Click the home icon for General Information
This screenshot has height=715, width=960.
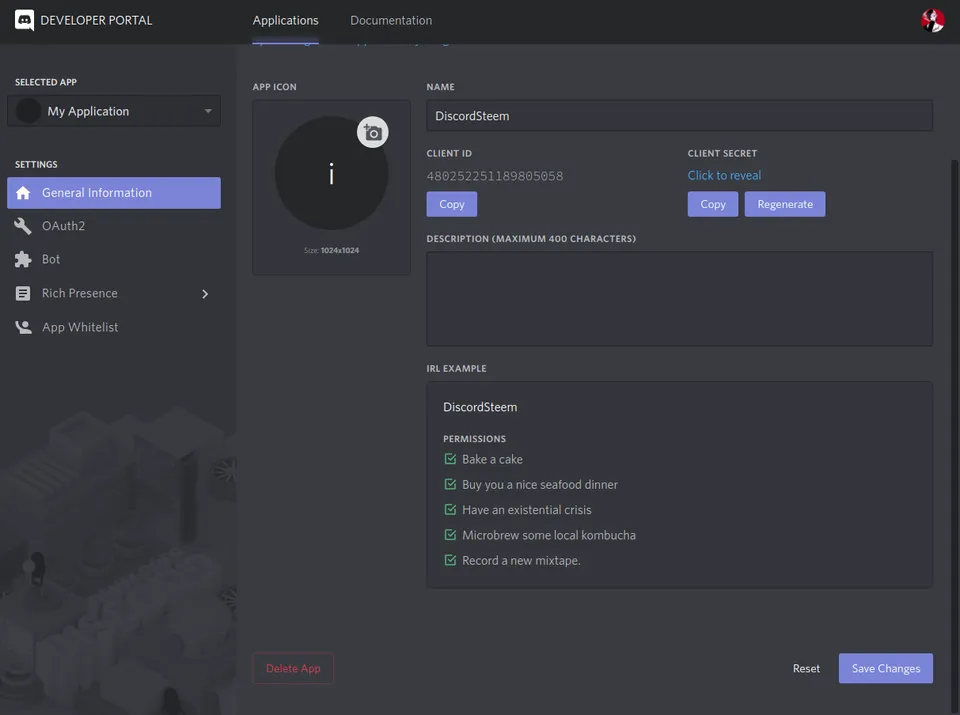pos(23,193)
